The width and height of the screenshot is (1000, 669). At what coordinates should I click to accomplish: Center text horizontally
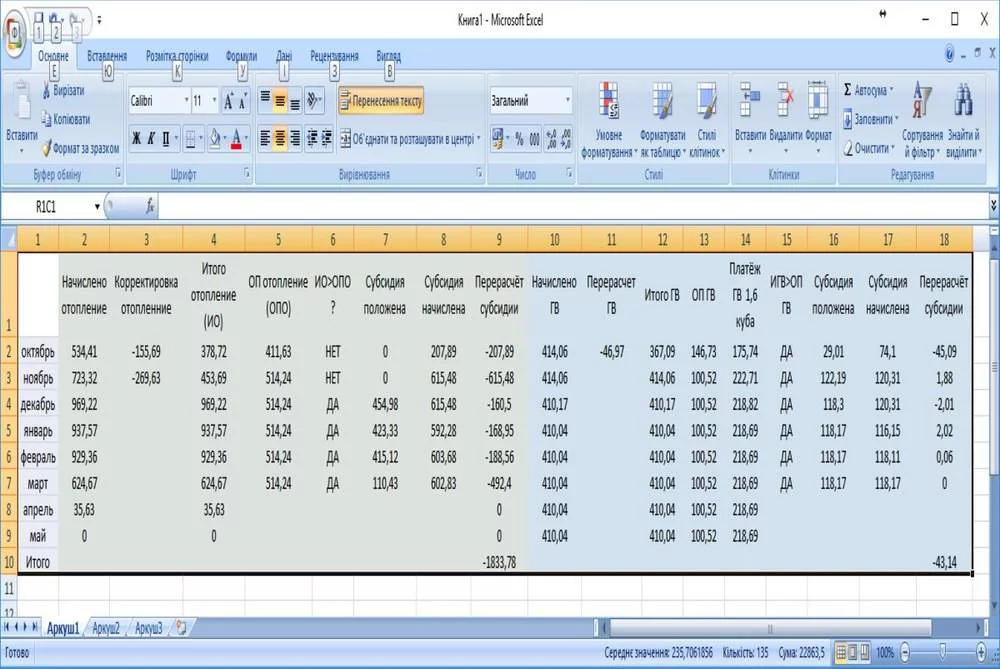coord(280,138)
